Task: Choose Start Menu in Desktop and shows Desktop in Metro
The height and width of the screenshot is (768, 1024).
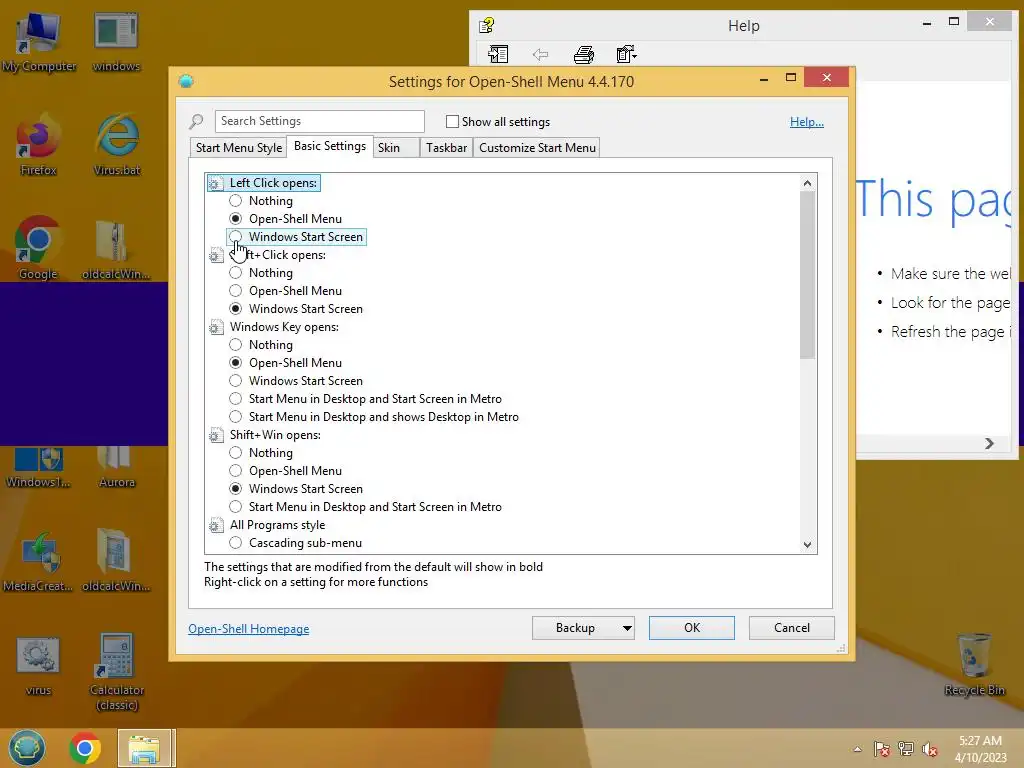Action: point(236,417)
